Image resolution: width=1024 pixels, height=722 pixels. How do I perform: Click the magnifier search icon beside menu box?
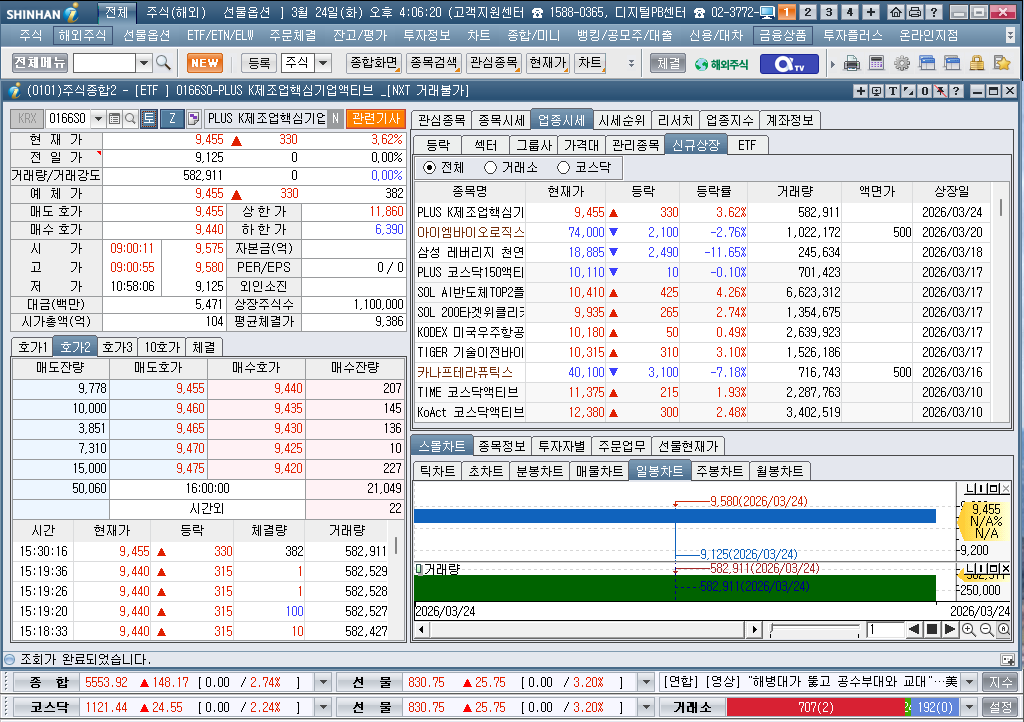163,63
